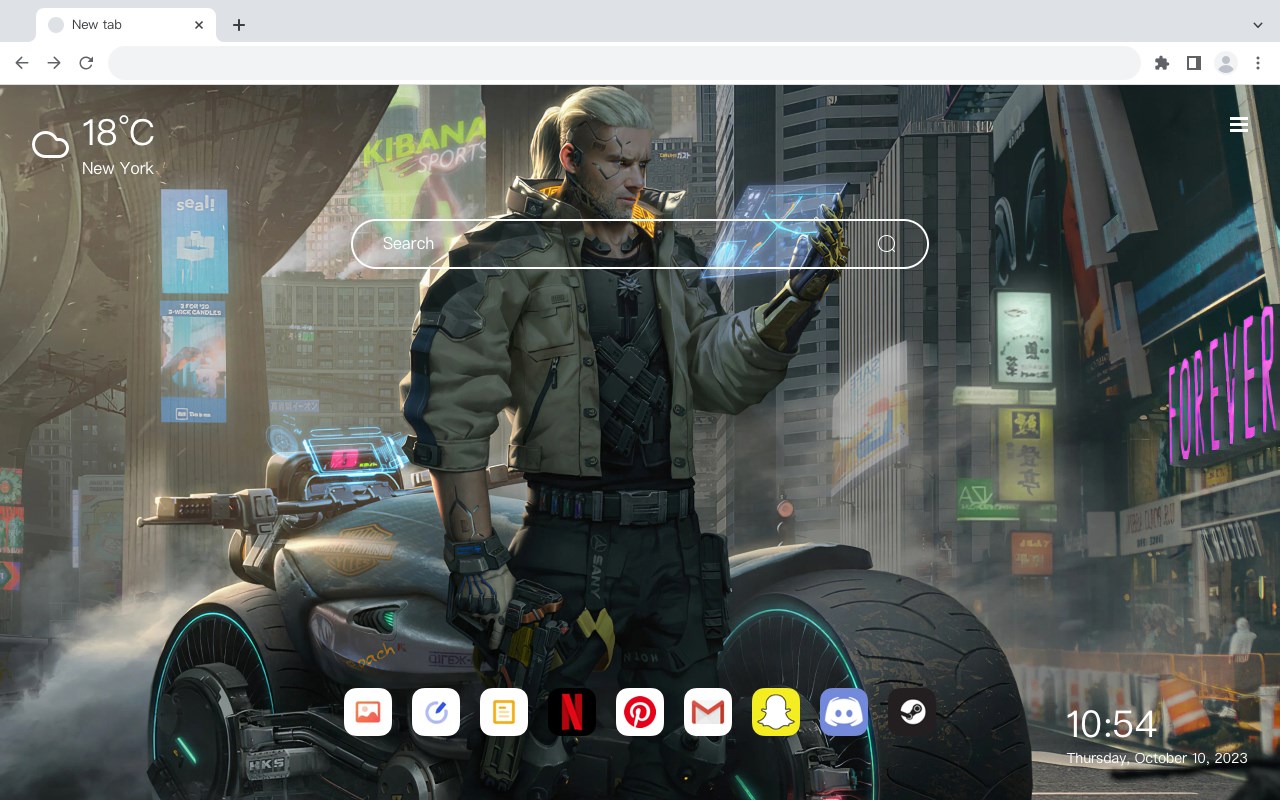Click the New York location label
Viewport: 1280px width, 800px height.
point(118,168)
